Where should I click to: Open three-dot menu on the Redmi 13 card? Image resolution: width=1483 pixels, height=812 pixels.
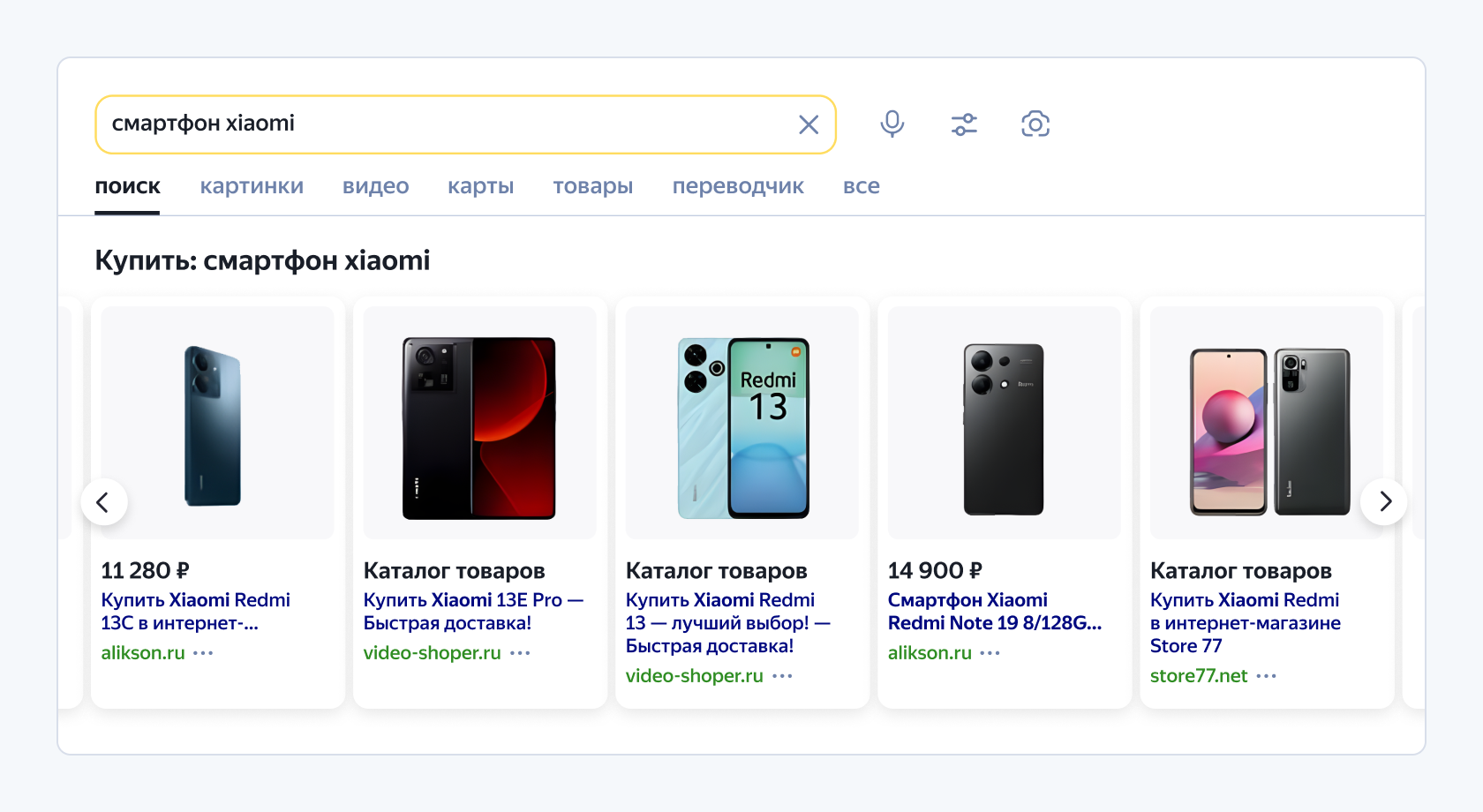782,676
